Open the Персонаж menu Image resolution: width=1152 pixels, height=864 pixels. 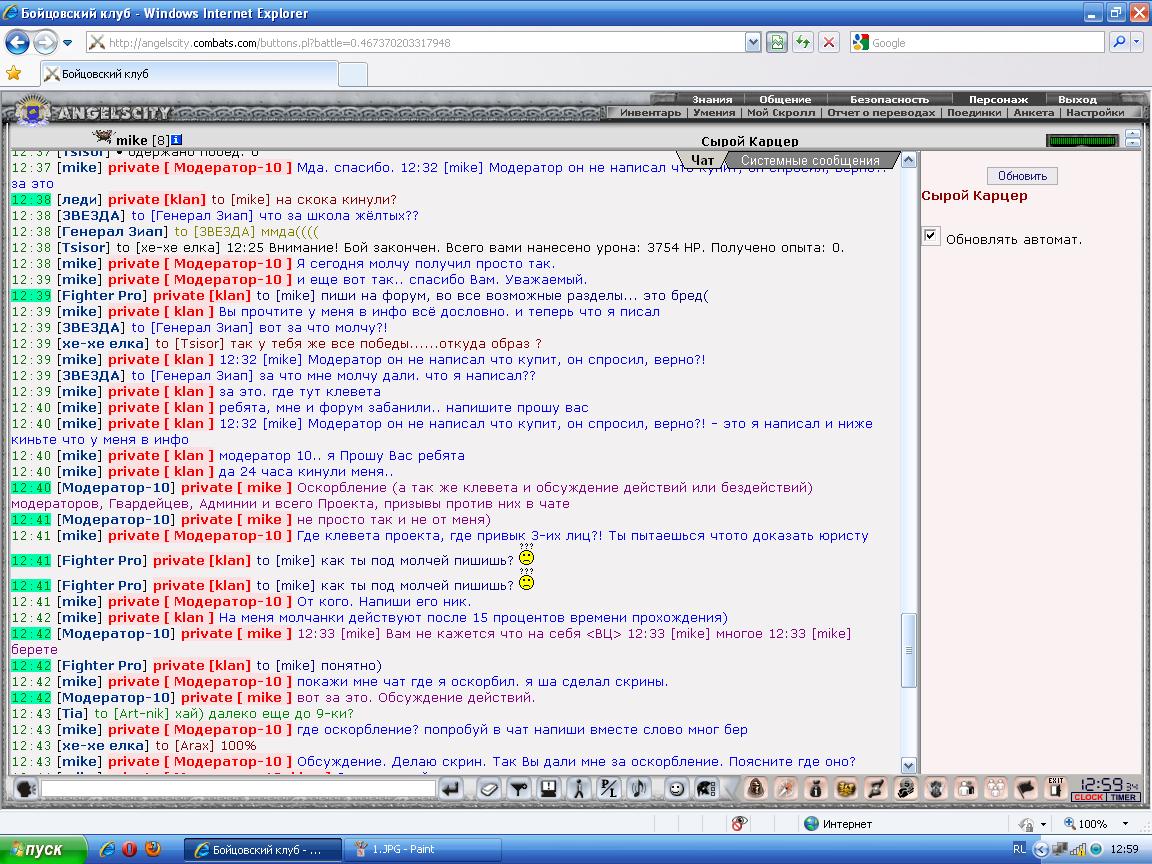pos(998,99)
